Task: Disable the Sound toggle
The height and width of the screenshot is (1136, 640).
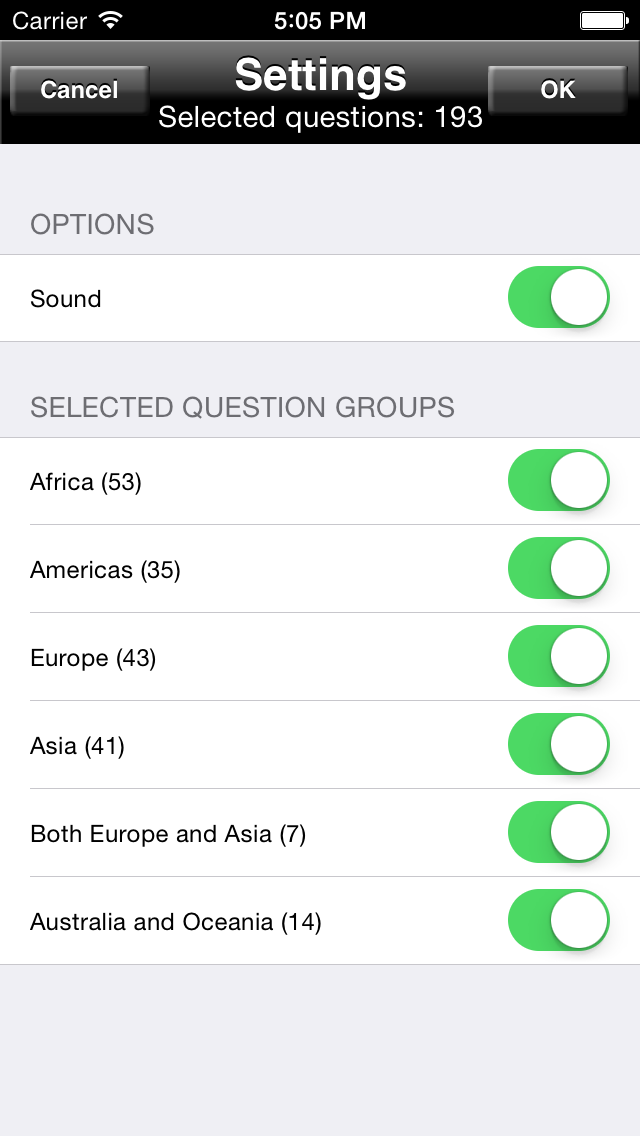Action: tap(558, 297)
